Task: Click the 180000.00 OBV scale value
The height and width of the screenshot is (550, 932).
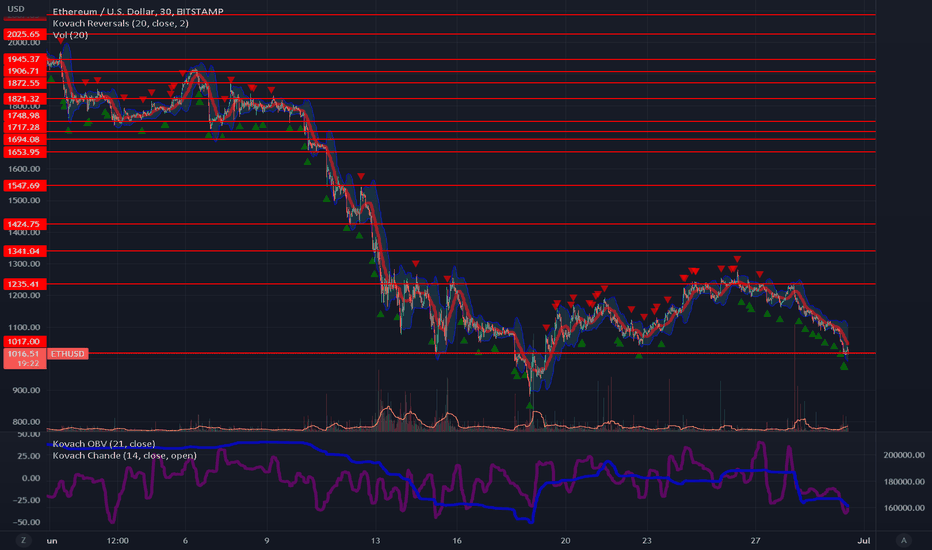Action: pos(903,482)
